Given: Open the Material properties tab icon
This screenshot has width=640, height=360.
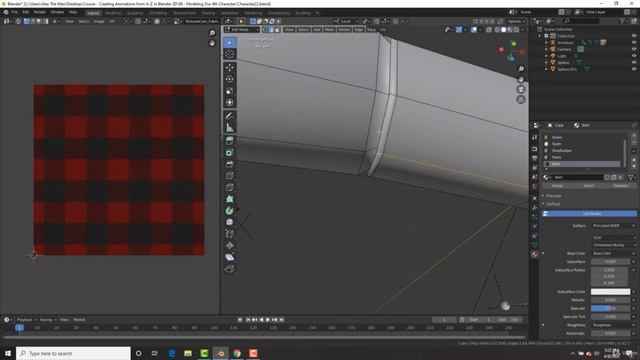Looking at the screenshot, I should pyautogui.click(x=535, y=254).
